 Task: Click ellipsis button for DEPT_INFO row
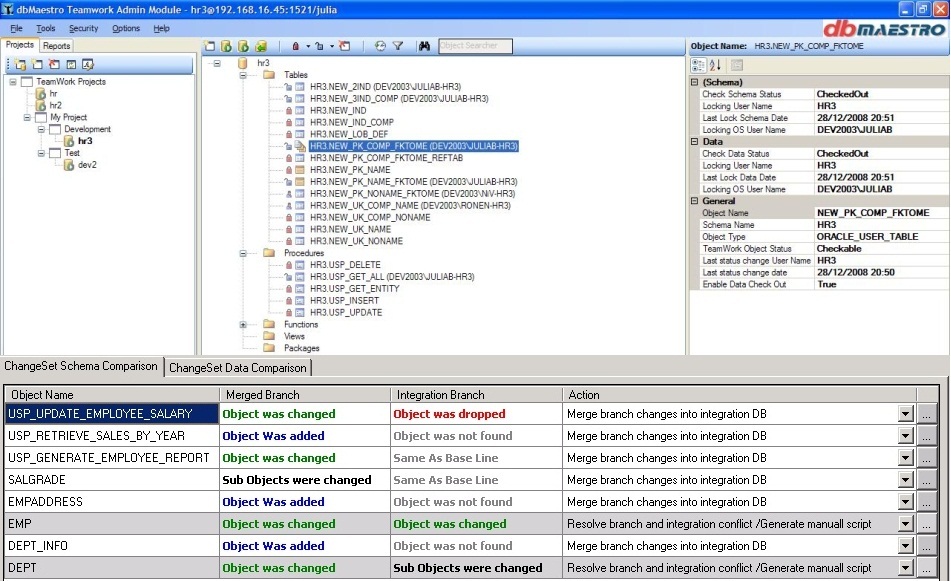[x=927, y=546]
